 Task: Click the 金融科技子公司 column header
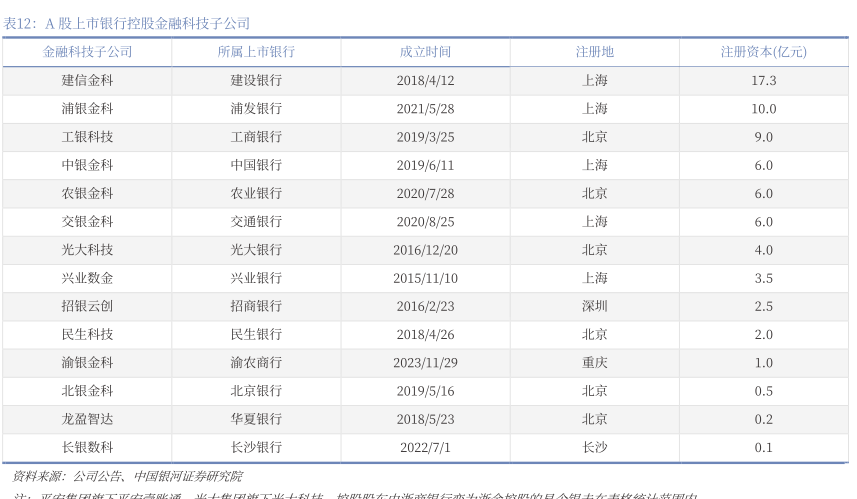[87, 52]
